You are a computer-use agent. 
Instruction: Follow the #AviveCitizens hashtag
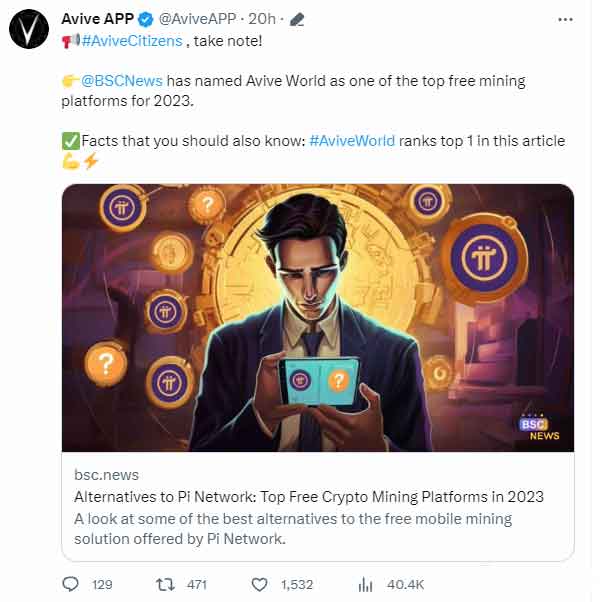pyautogui.click(x=134, y=41)
